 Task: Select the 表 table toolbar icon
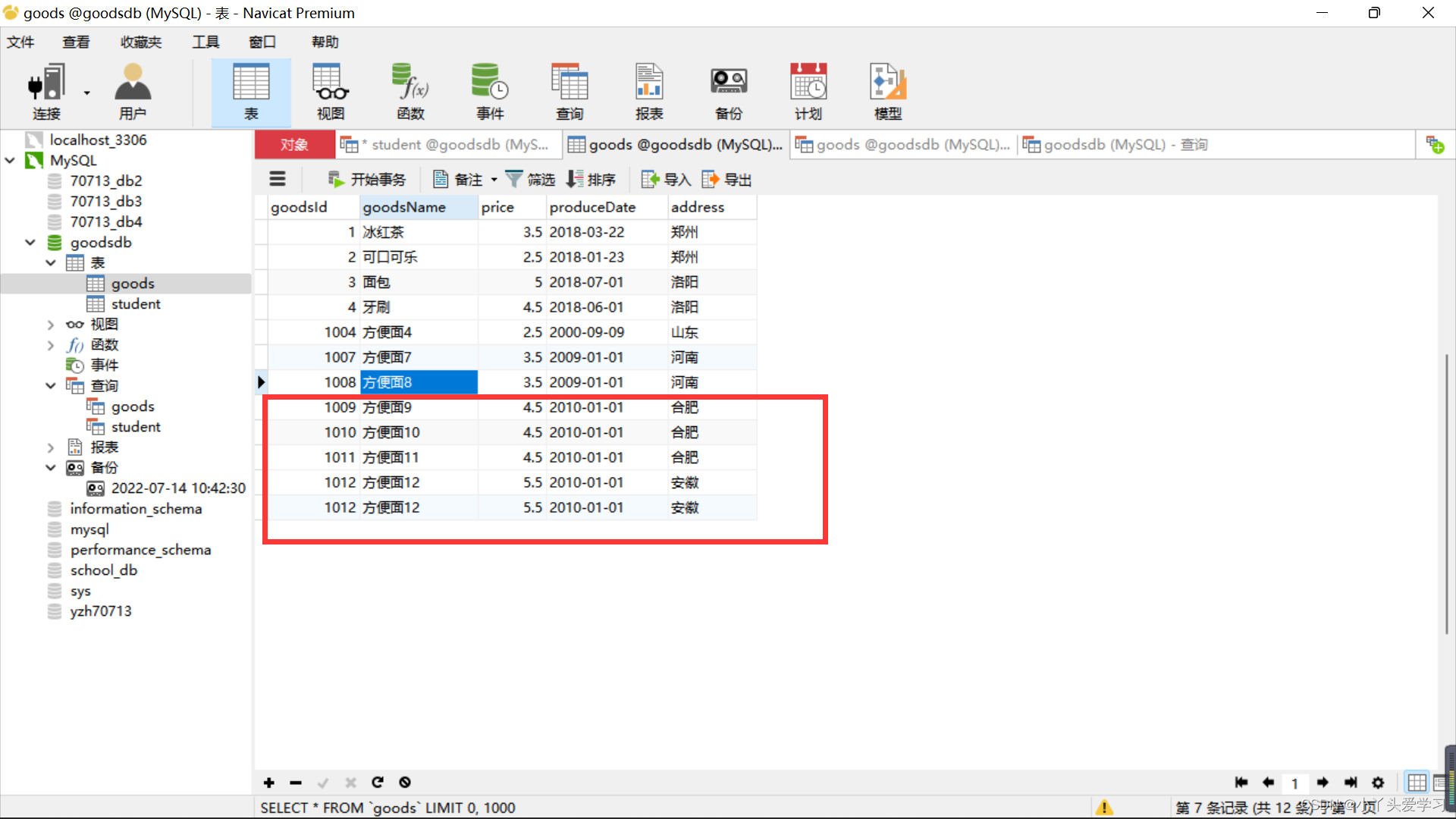251,91
